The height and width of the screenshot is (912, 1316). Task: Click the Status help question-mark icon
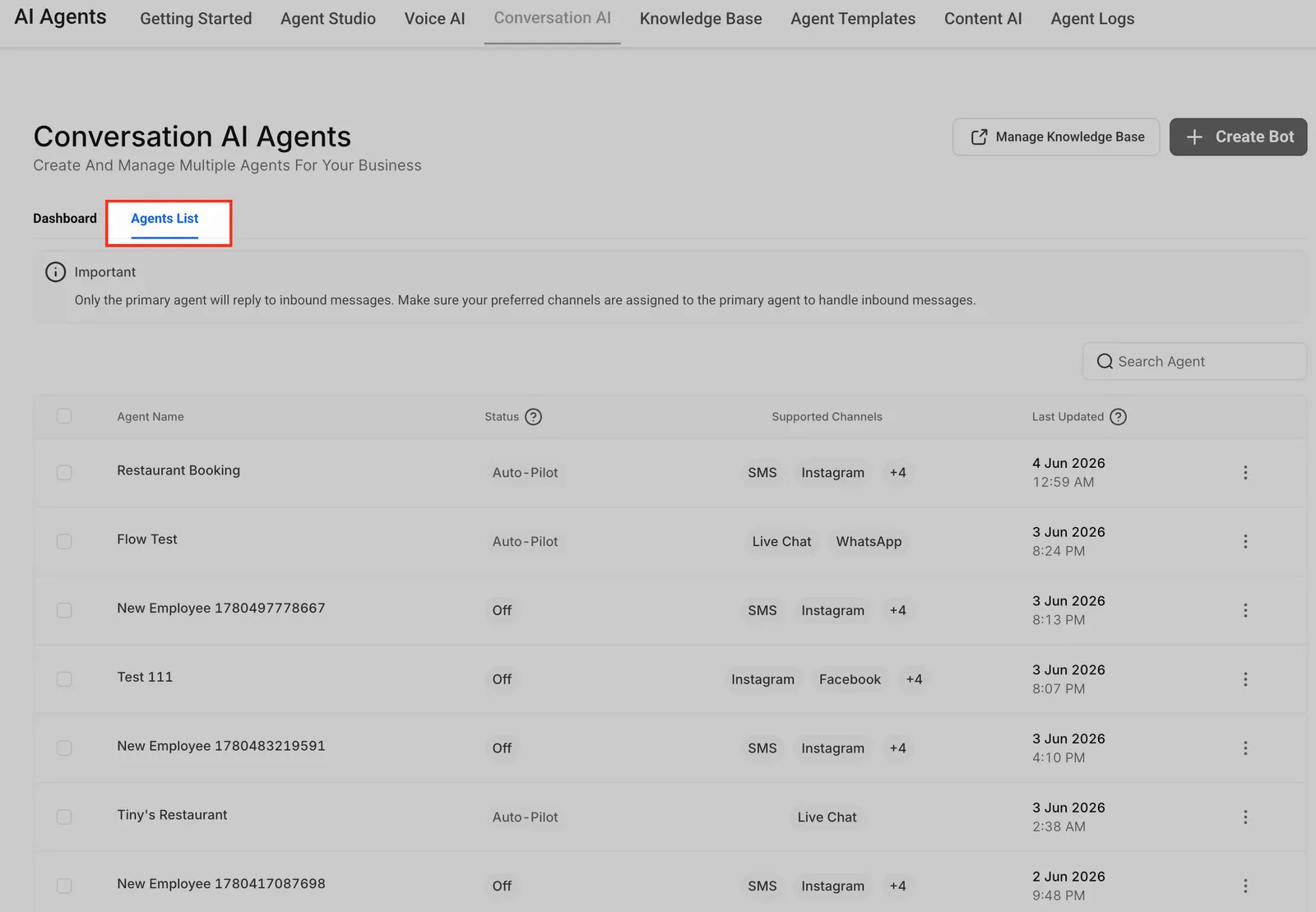533,417
